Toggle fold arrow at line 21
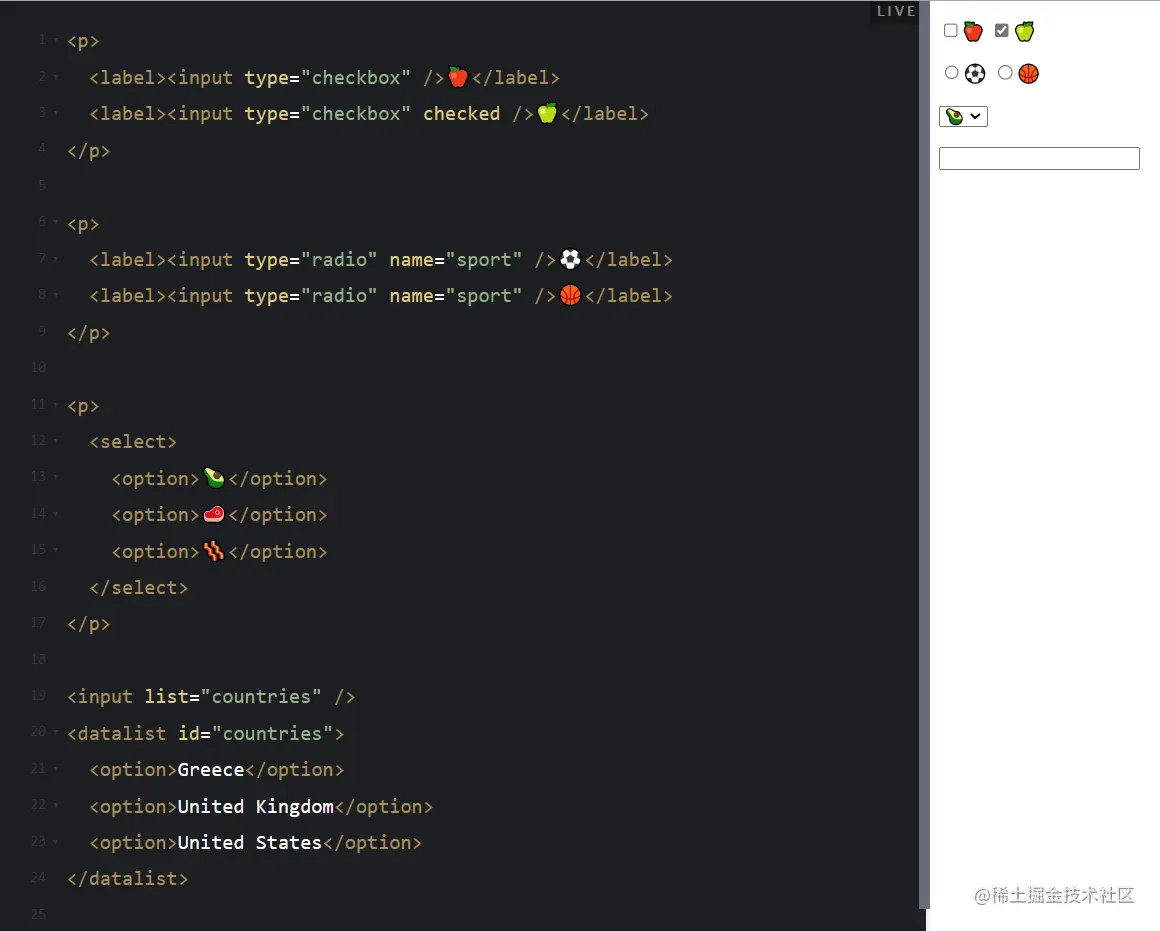The width and height of the screenshot is (1160, 931). 55,769
